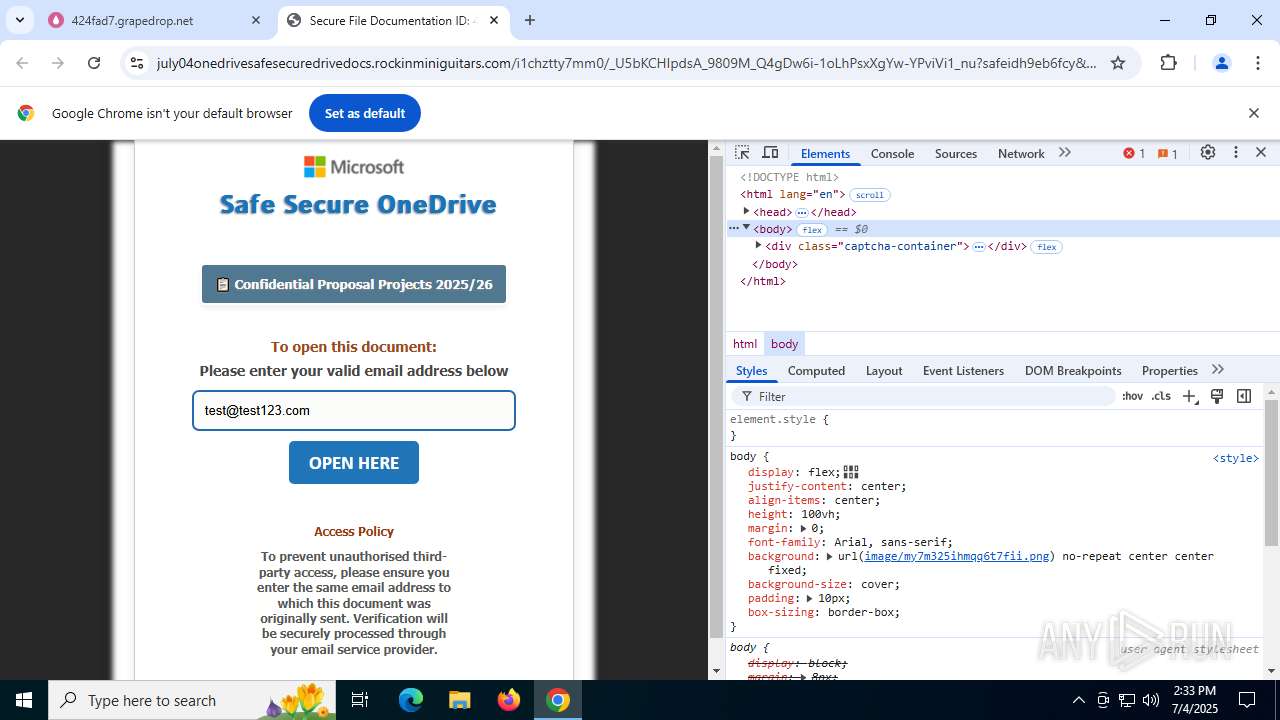The image size is (1280, 720).
Task: Switch to the Console panel tab
Action: point(892,154)
